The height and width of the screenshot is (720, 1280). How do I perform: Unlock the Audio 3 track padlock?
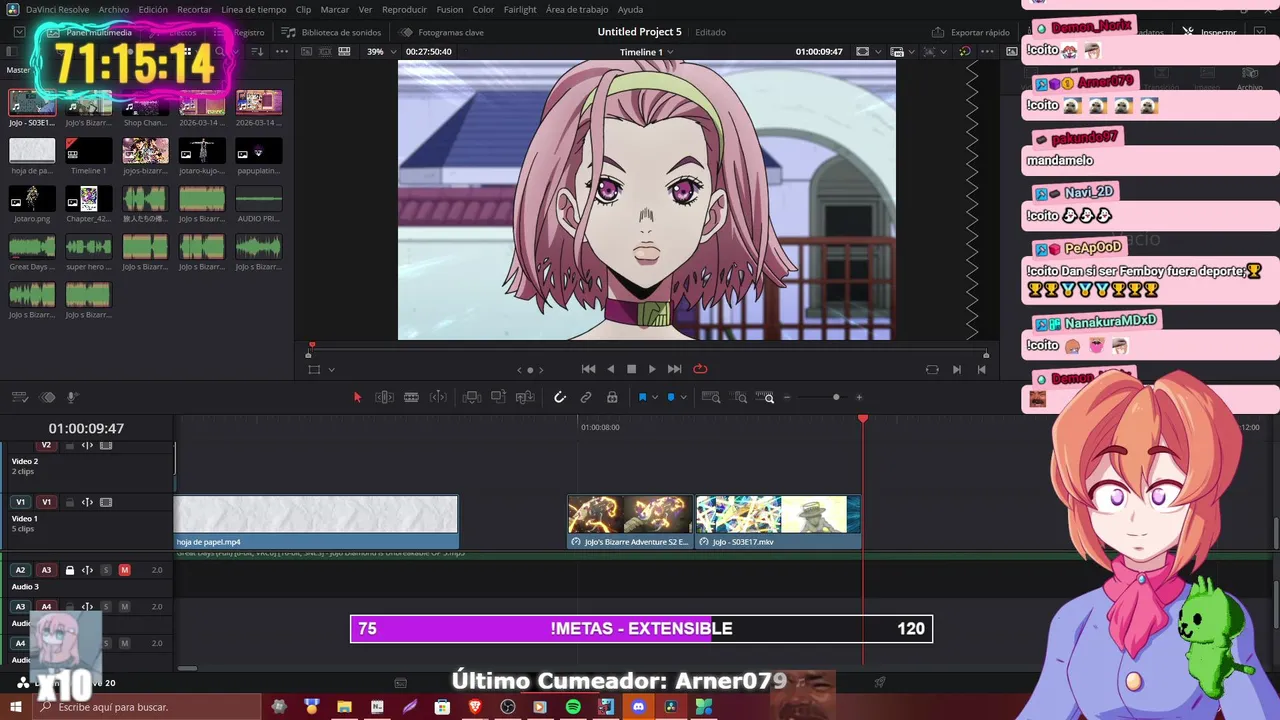pos(70,570)
